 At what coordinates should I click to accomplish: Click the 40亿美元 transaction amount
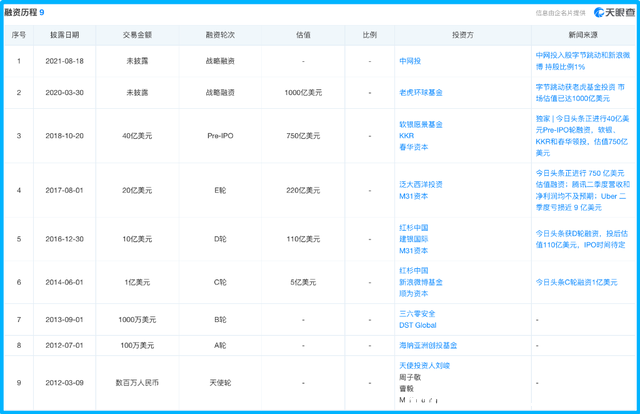[137, 136]
